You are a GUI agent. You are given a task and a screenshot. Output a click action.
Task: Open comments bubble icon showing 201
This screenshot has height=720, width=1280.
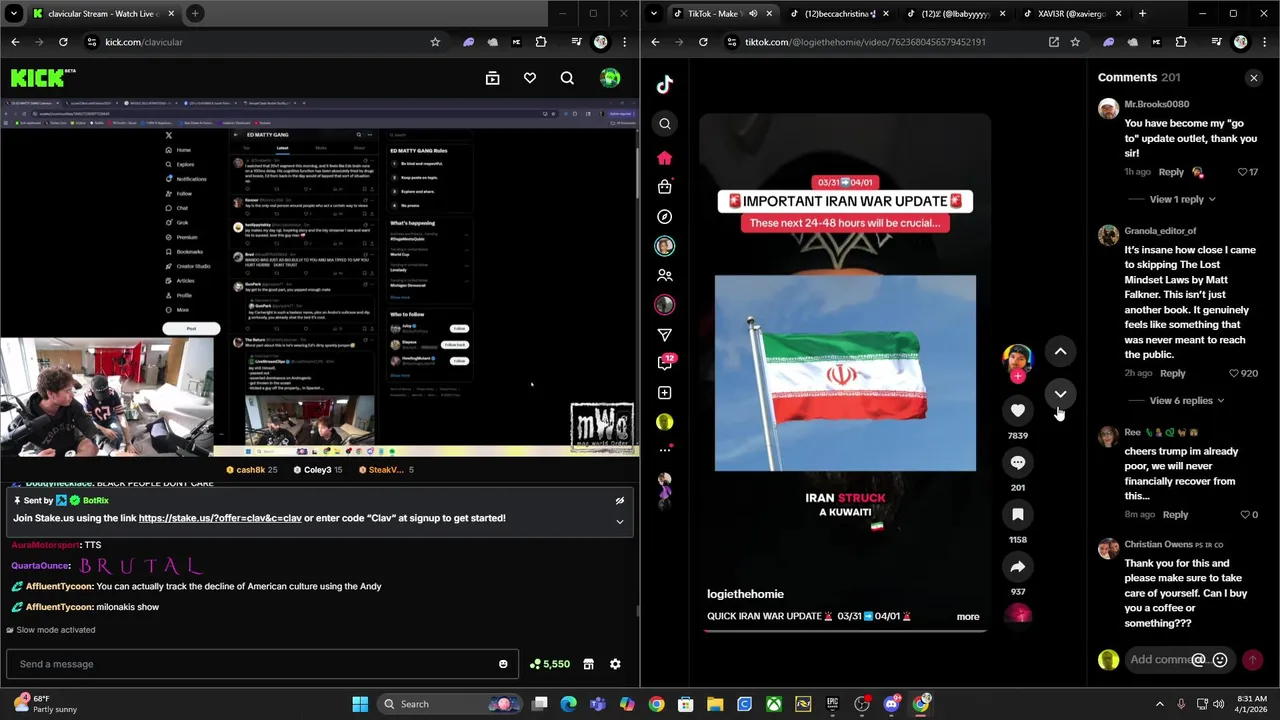click(x=1018, y=462)
